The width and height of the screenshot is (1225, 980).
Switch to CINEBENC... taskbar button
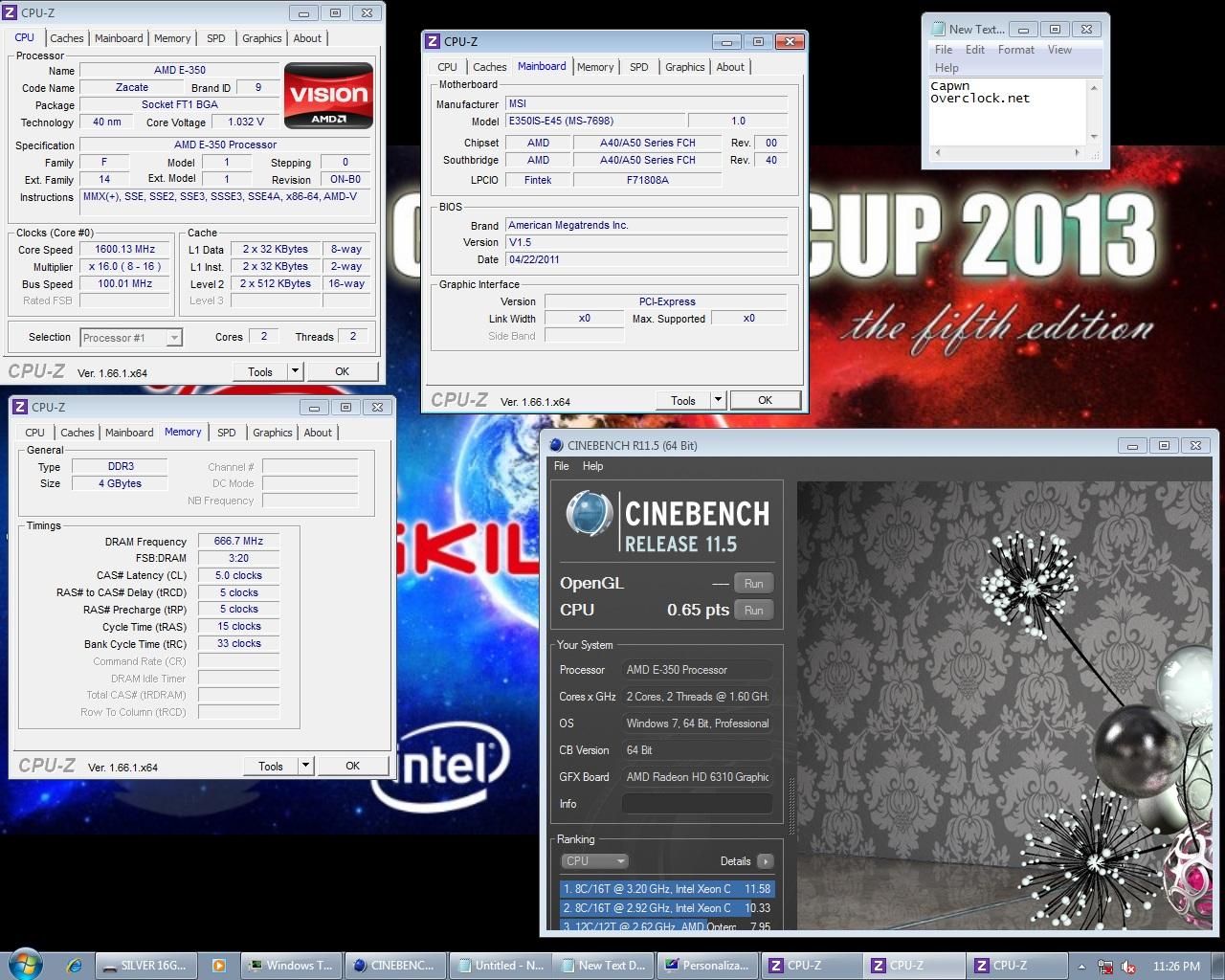(x=393, y=965)
